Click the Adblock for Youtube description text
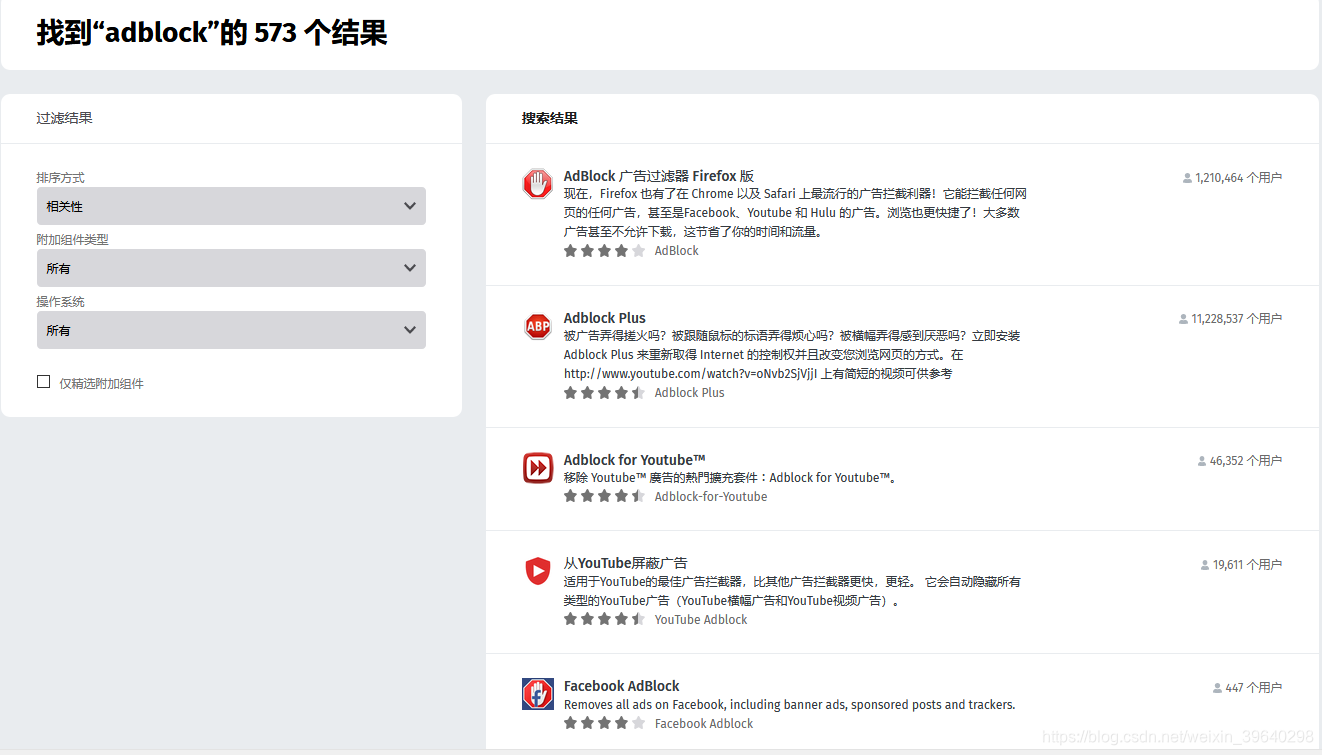 point(731,478)
